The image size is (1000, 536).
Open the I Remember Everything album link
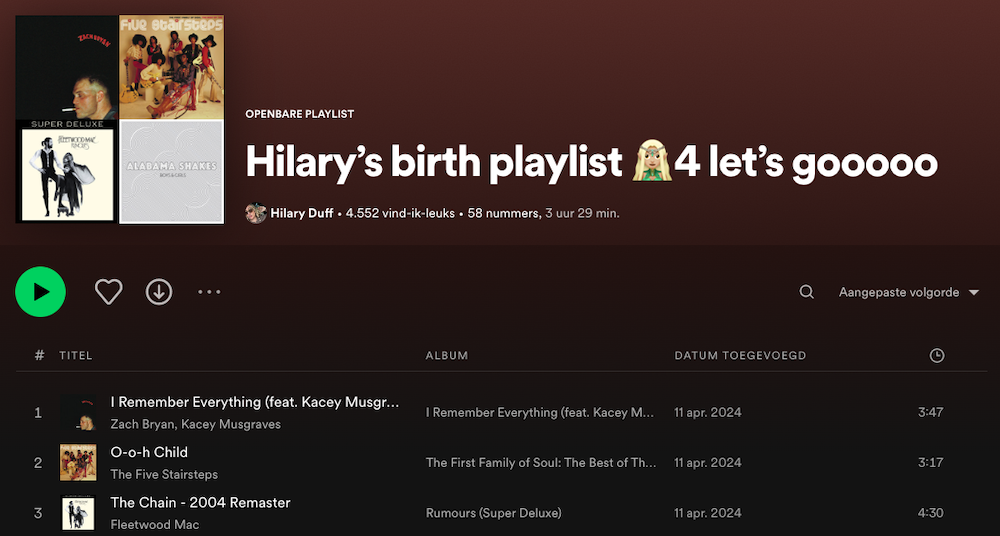pyautogui.click(x=540, y=413)
